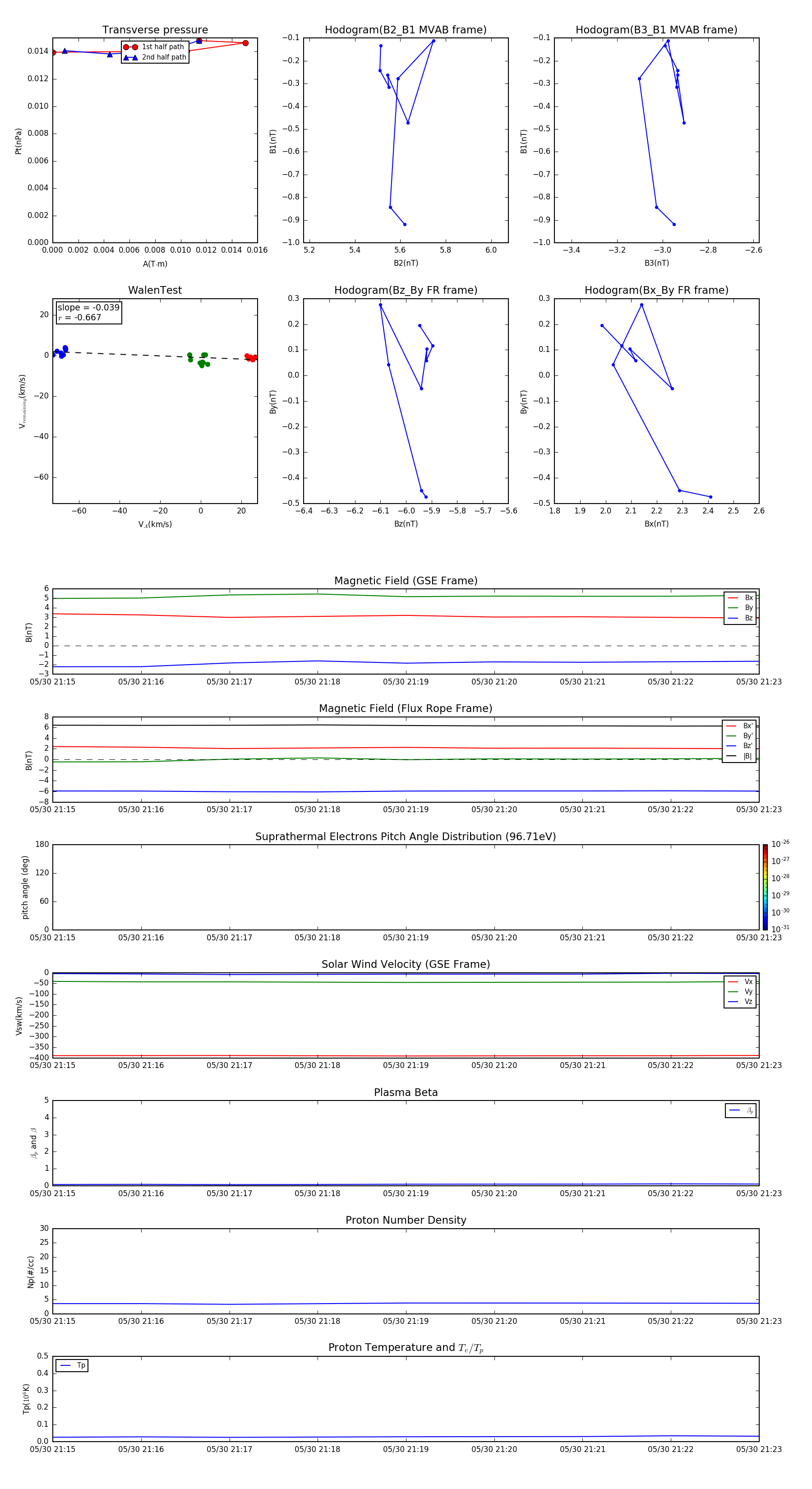
Task: Click the Pt(nPa) y-axis label
Action: click(18, 141)
